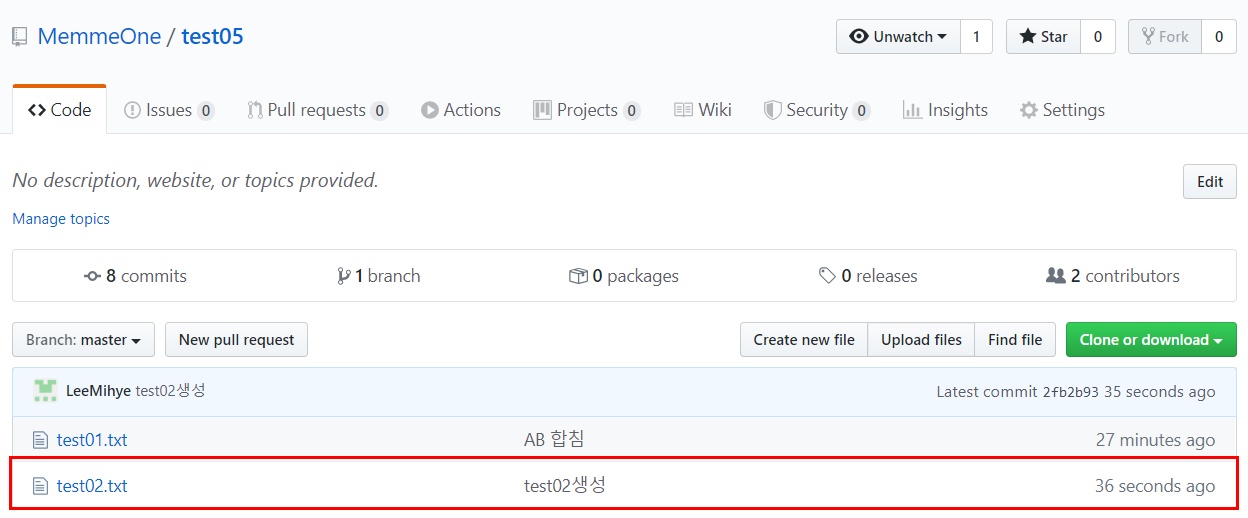Open the Insights tab
This screenshot has width=1248, height=518.
945,110
